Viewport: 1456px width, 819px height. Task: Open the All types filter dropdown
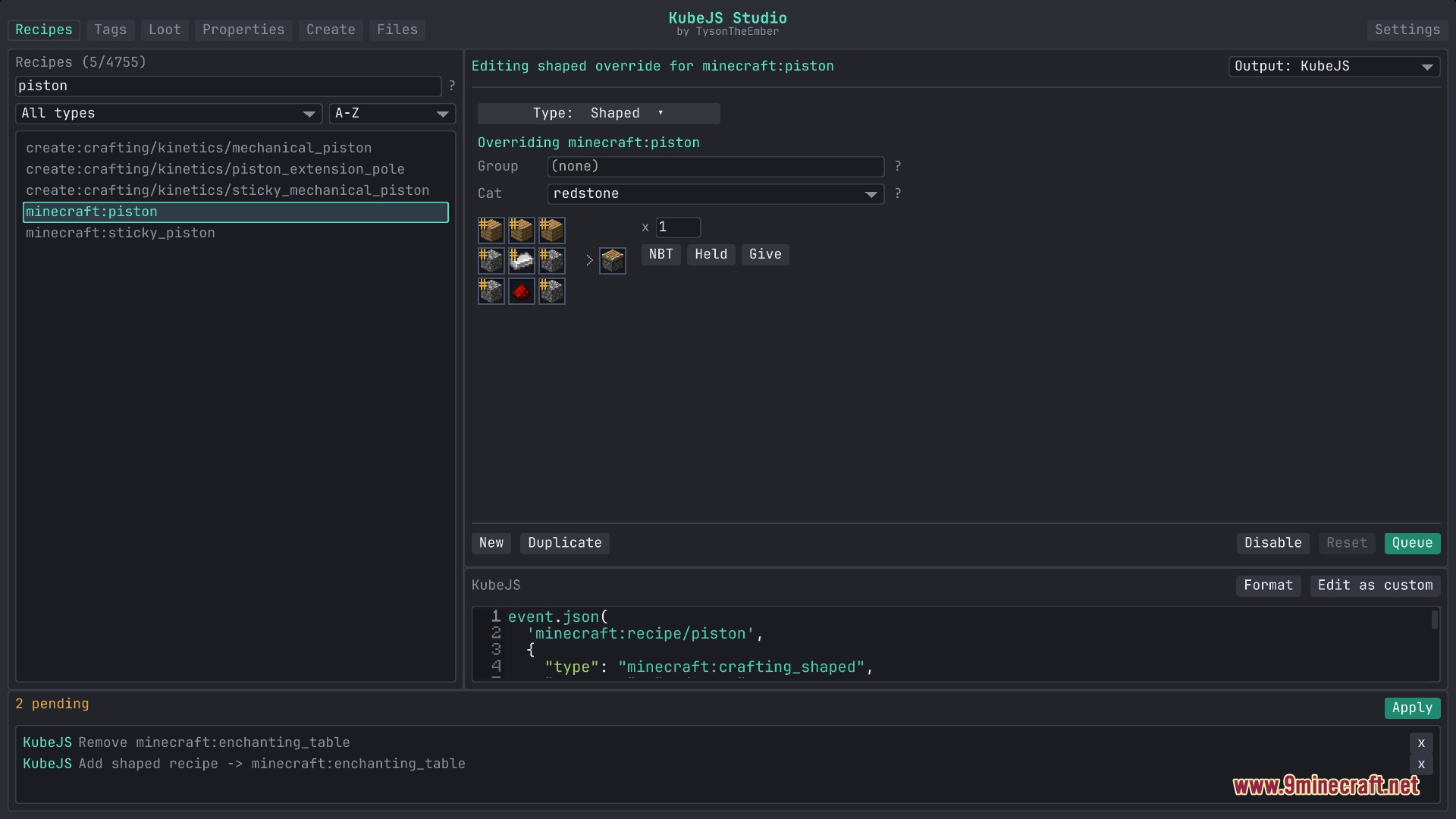click(169, 114)
